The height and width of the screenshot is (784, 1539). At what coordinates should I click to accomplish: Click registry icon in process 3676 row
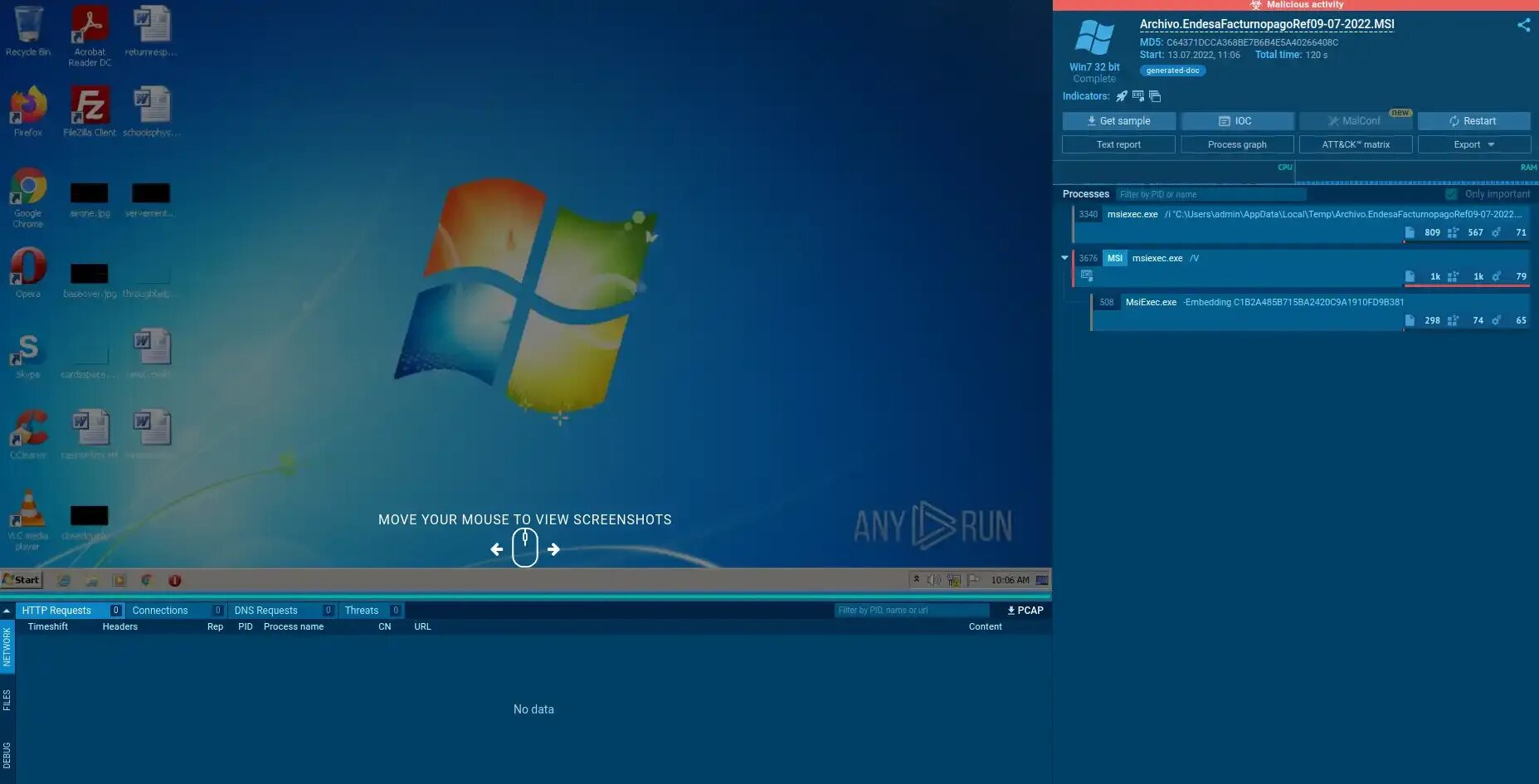pos(1453,277)
